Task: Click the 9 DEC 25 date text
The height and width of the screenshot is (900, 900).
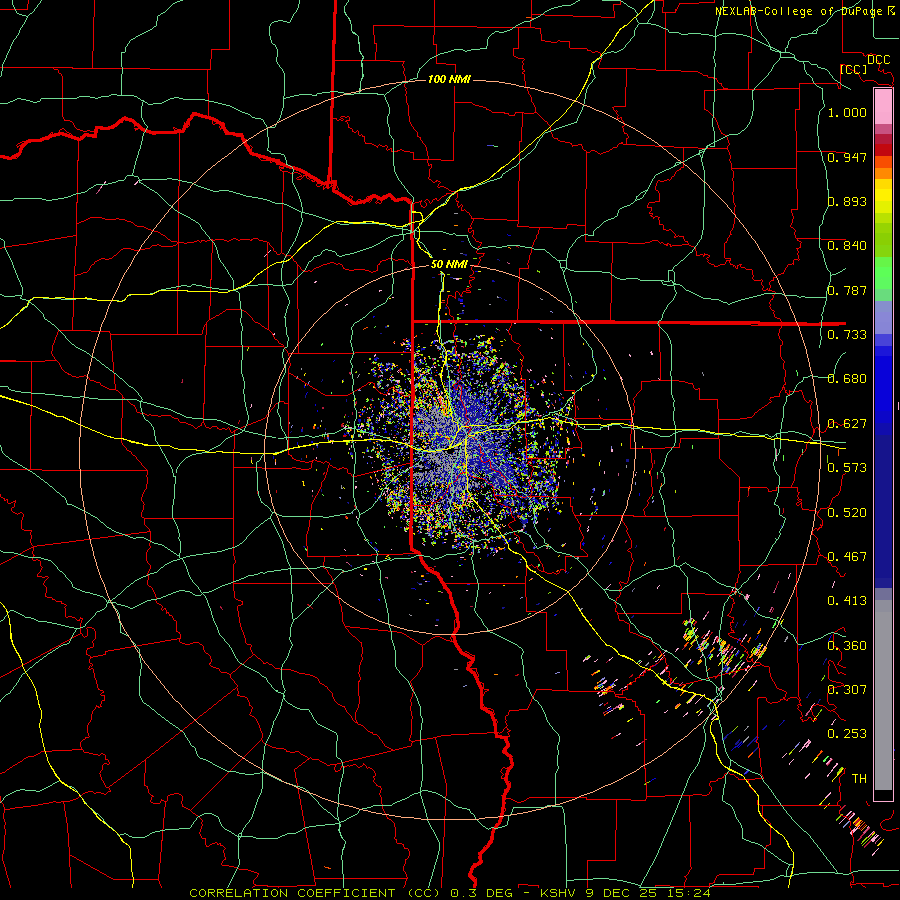Action: (621, 893)
